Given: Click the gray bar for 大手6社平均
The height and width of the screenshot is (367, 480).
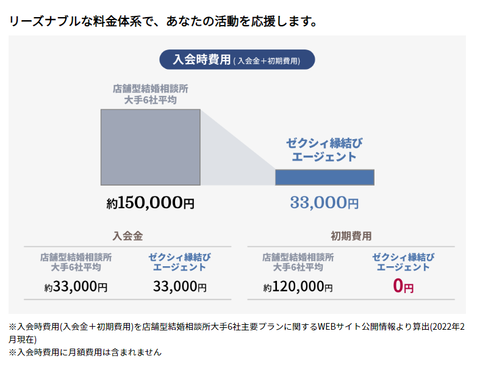Looking at the screenshot, I should point(151,147).
